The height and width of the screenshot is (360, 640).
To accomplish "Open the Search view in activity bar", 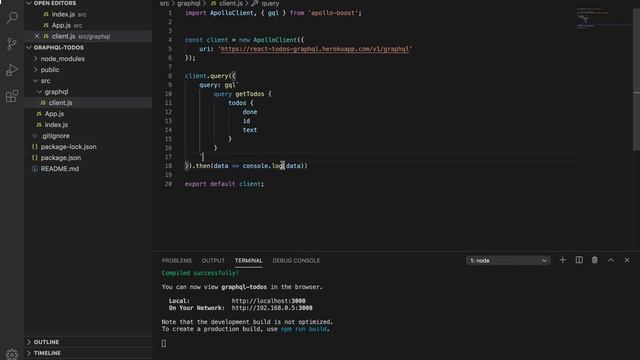I will pyautogui.click(x=12, y=18).
